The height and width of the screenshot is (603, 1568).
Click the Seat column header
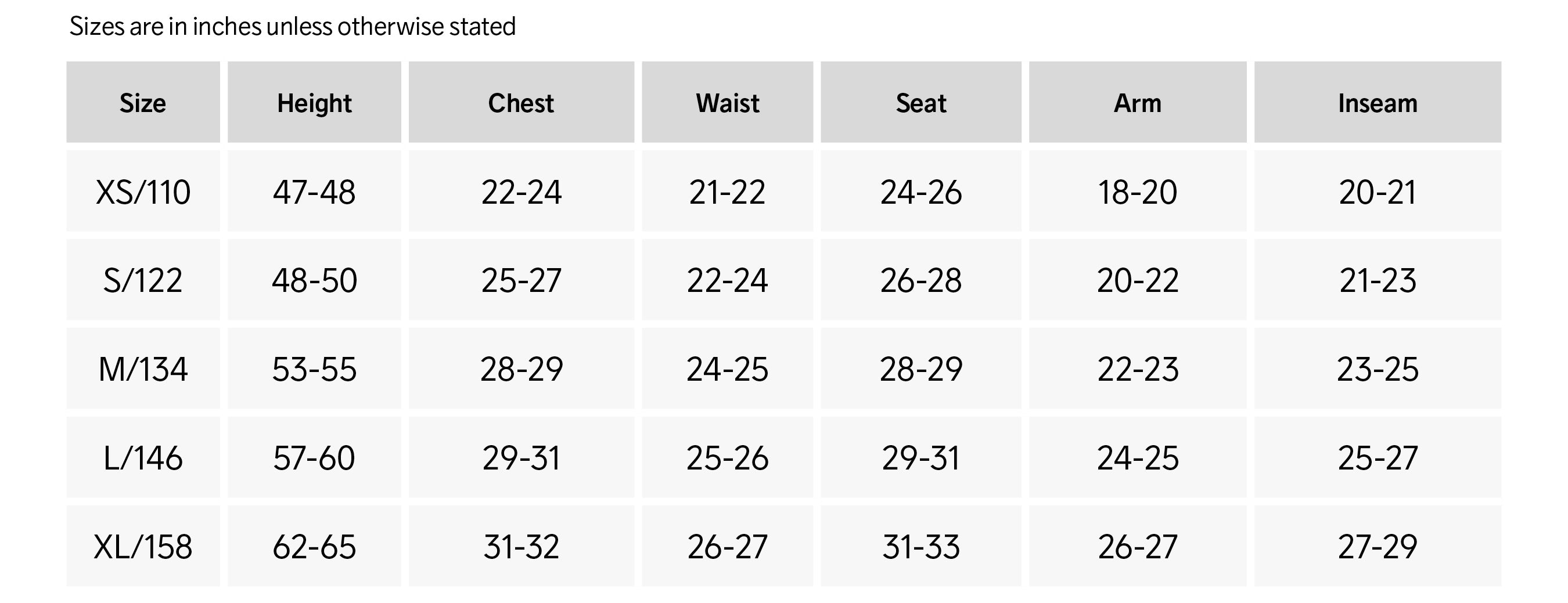921,103
